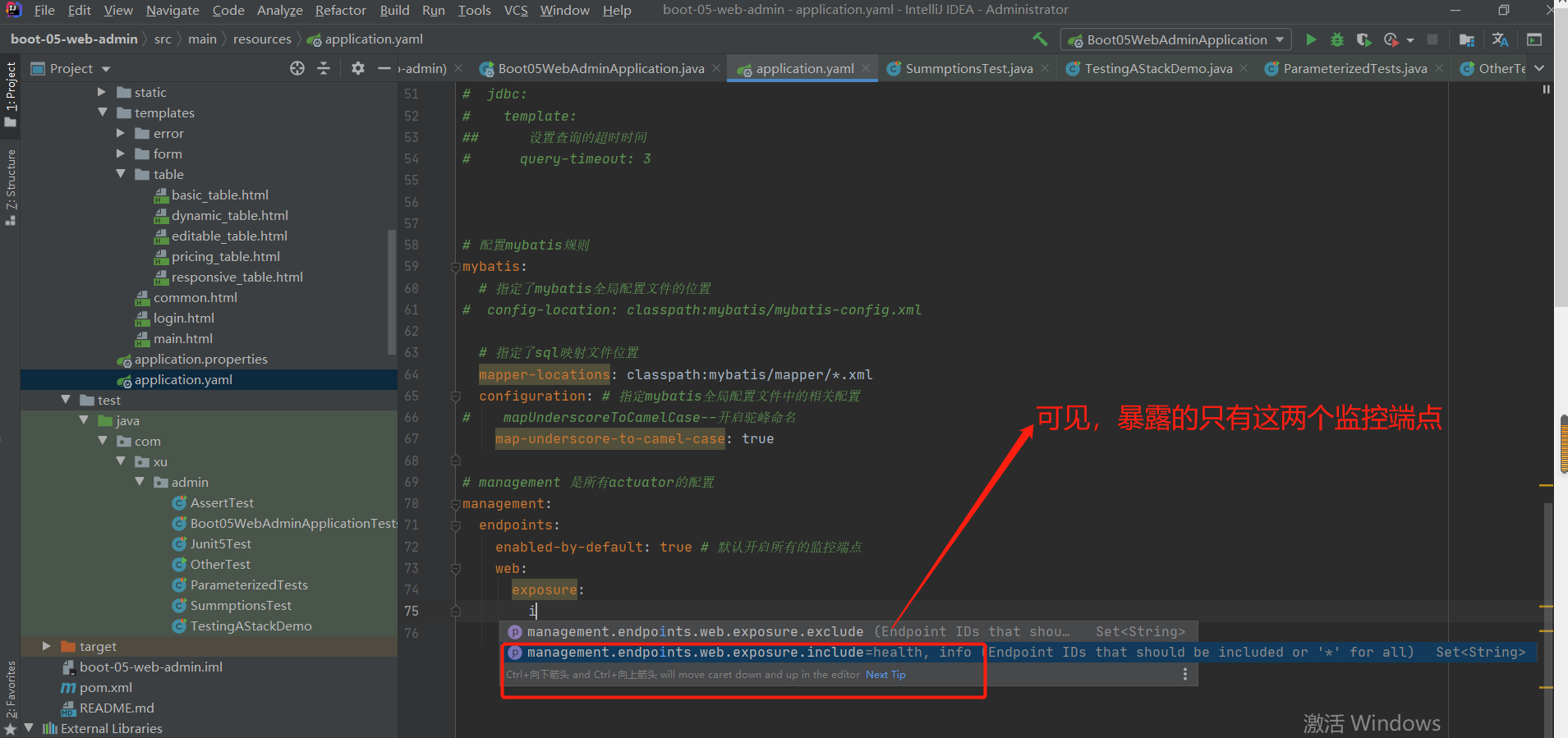Select pom.xml in the project tree

pyautogui.click(x=105, y=687)
